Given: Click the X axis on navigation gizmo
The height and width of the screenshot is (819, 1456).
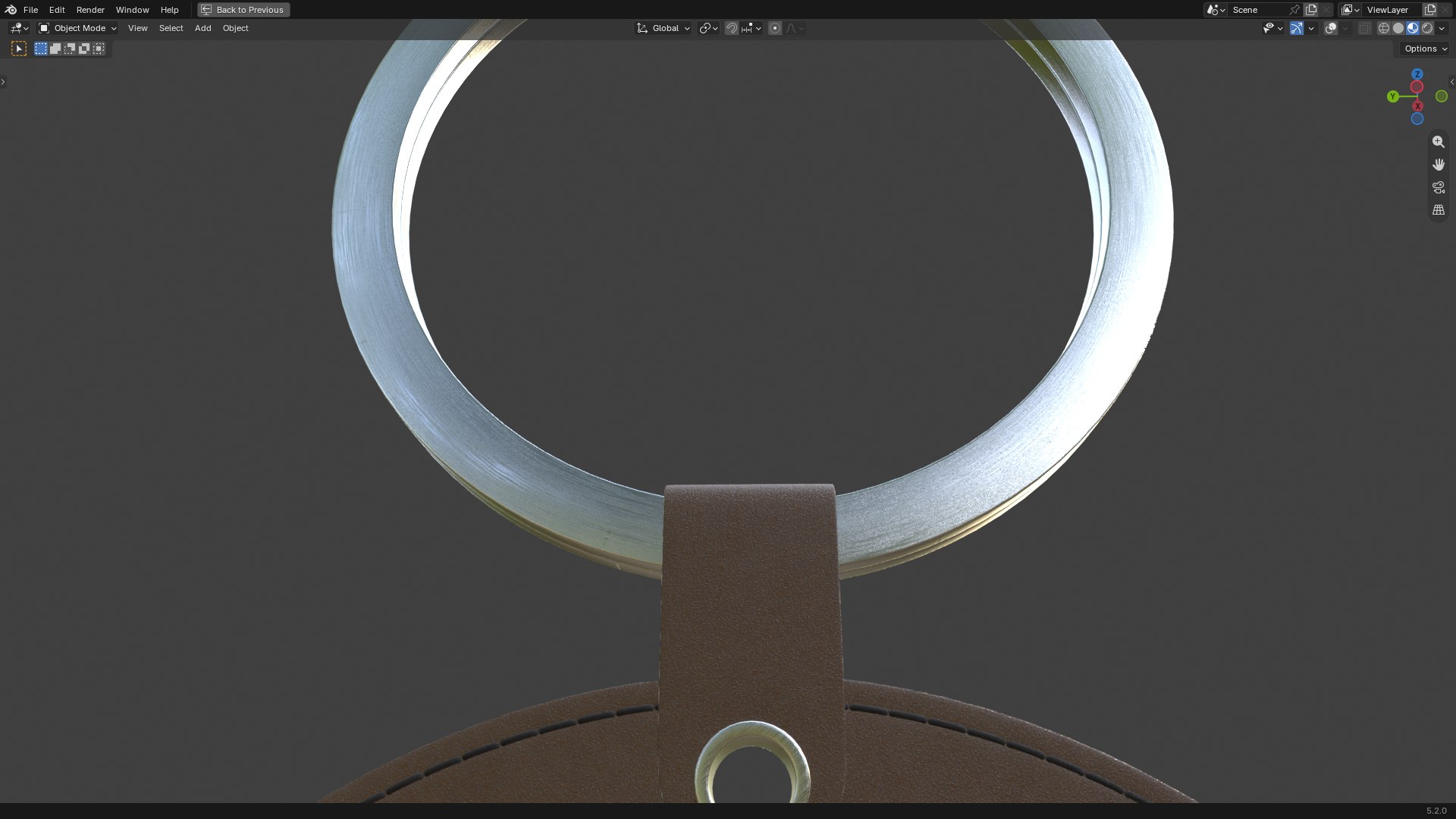Looking at the screenshot, I should click(1417, 106).
